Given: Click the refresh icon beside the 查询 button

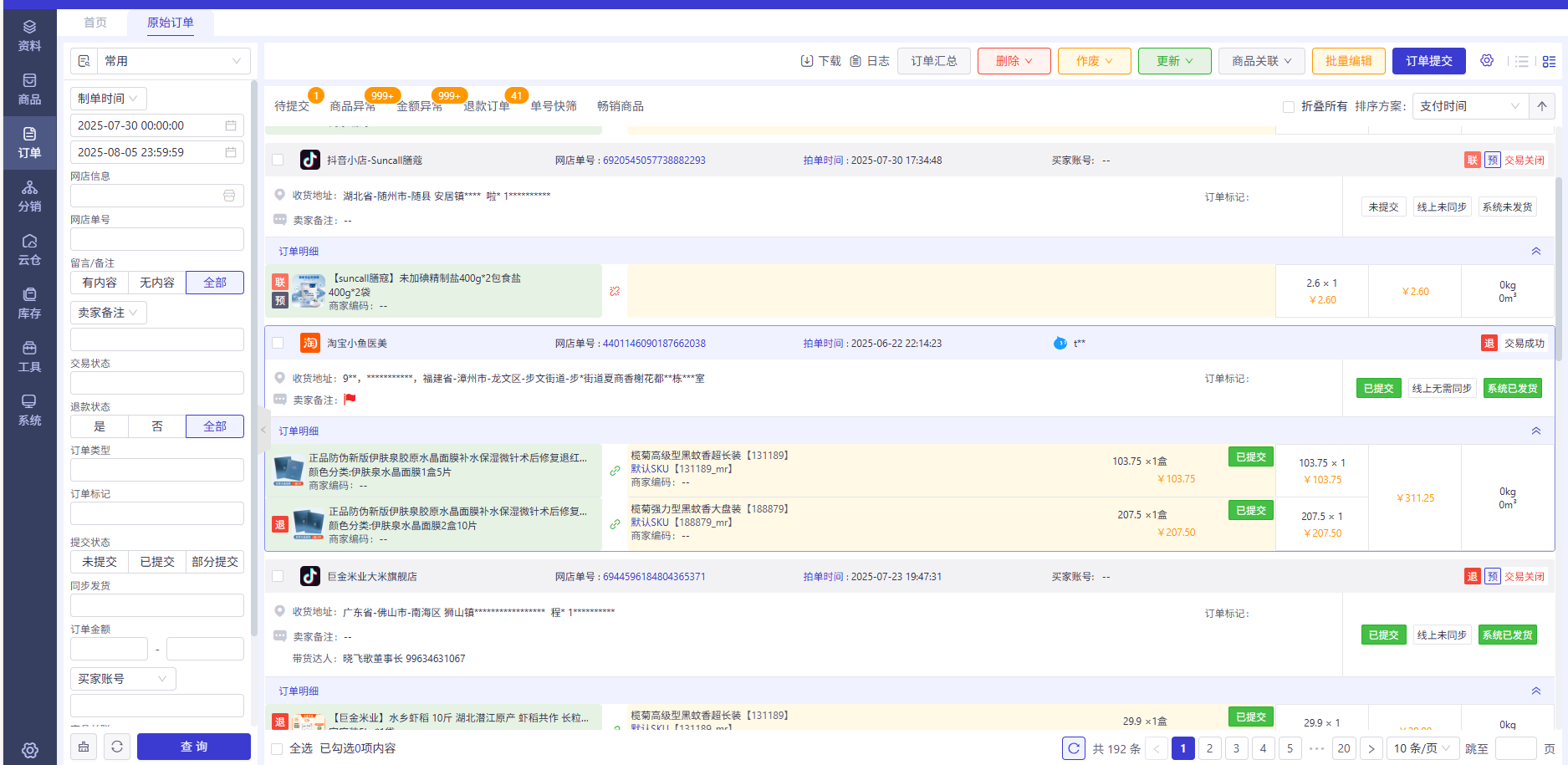Looking at the screenshot, I should 117,747.
